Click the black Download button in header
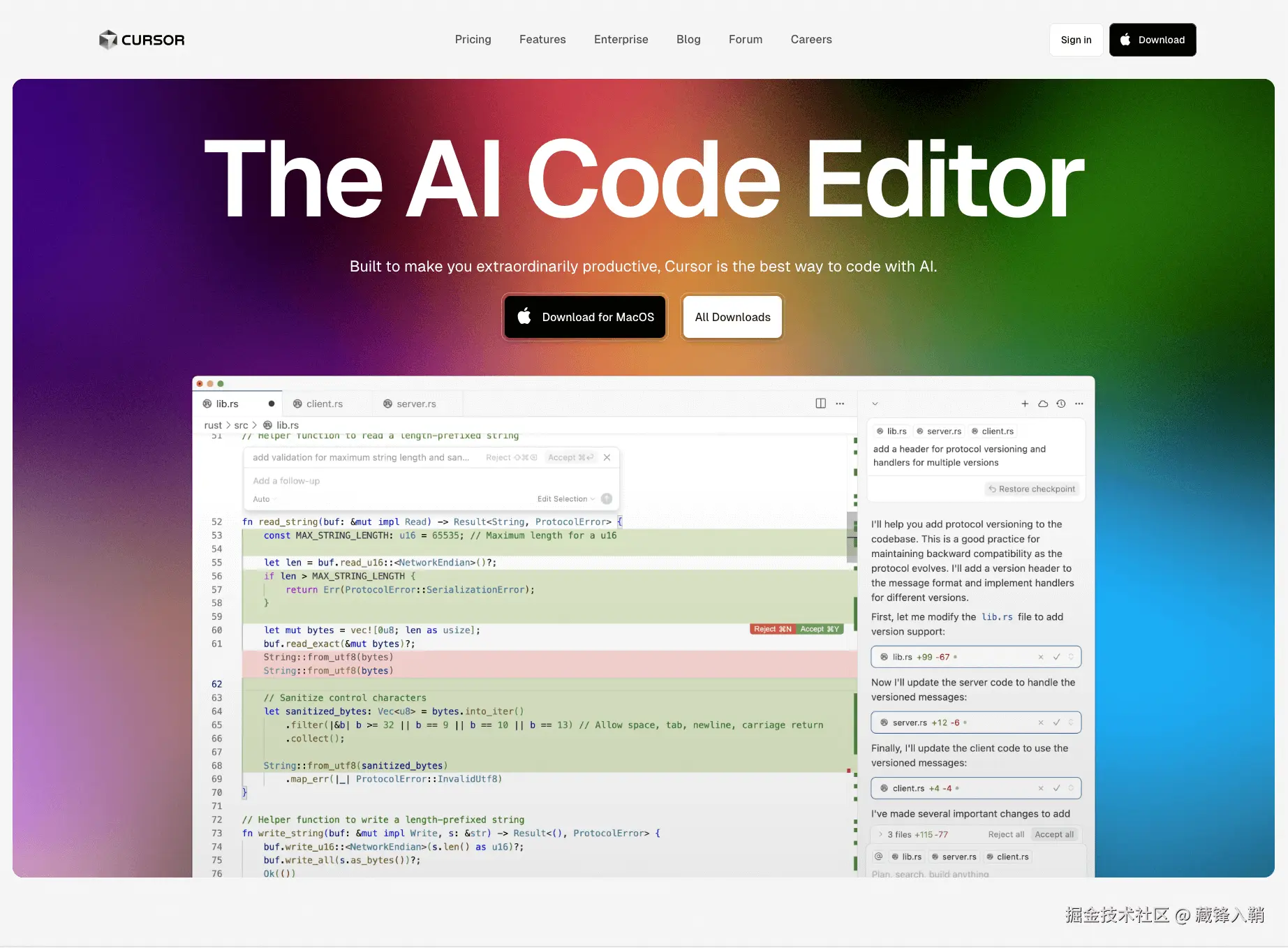The width and height of the screenshot is (1288, 948). pyautogui.click(x=1153, y=40)
